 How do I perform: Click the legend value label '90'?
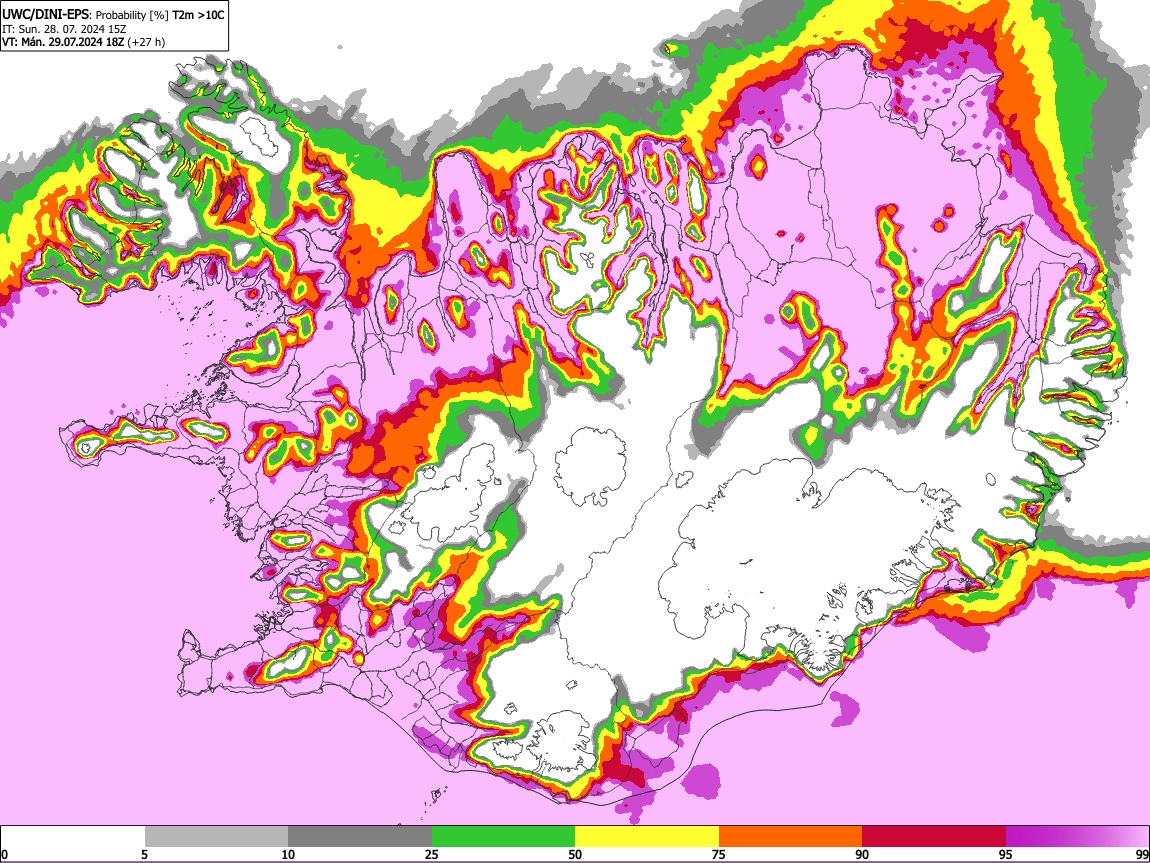pos(862,855)
